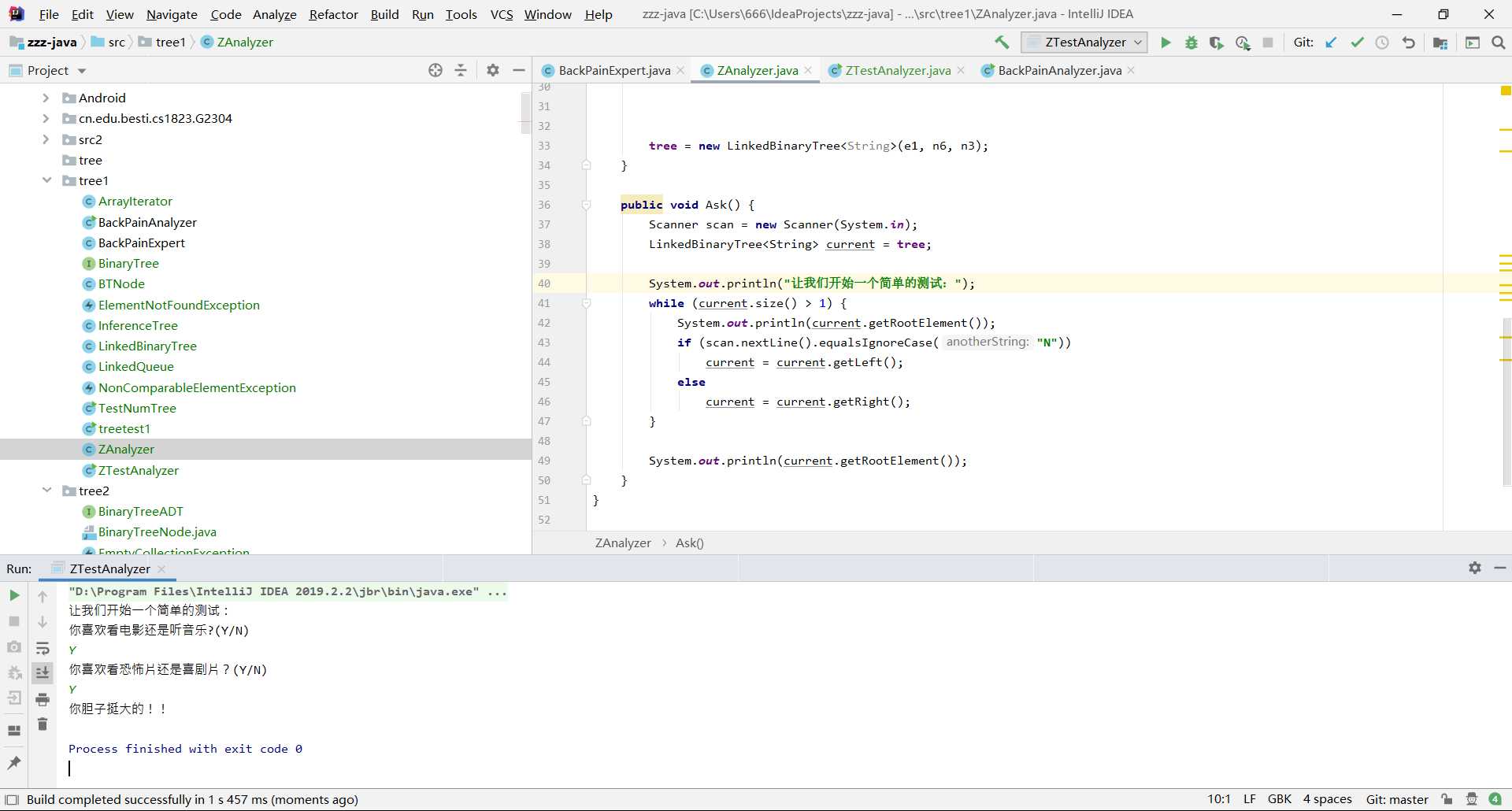Viewport: 1512px width, 811px height.
Task: Toggle scroll to end in console
Action: coord(43,673)
